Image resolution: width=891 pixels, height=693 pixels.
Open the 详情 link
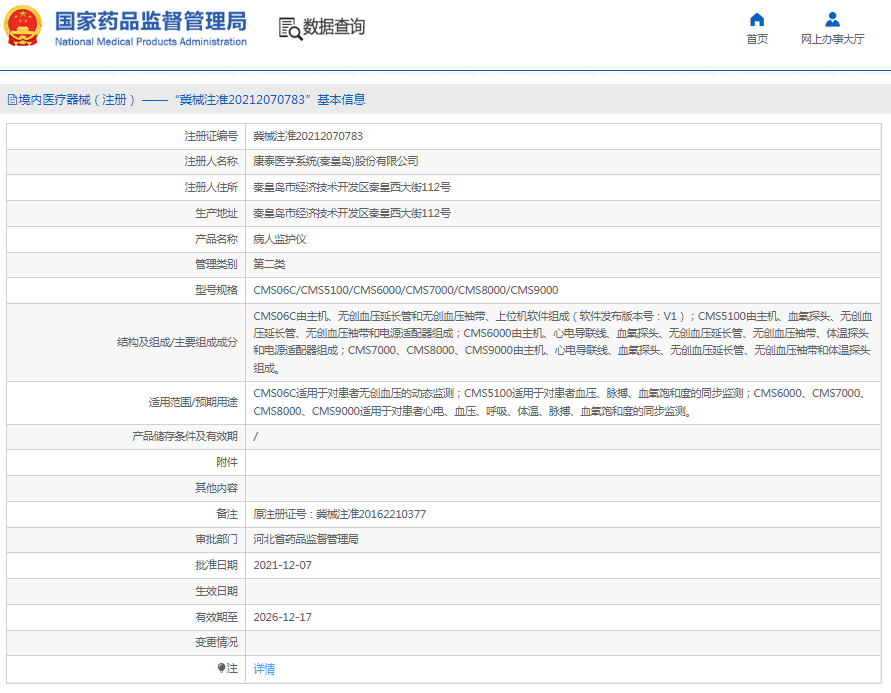tap(264, 669)
